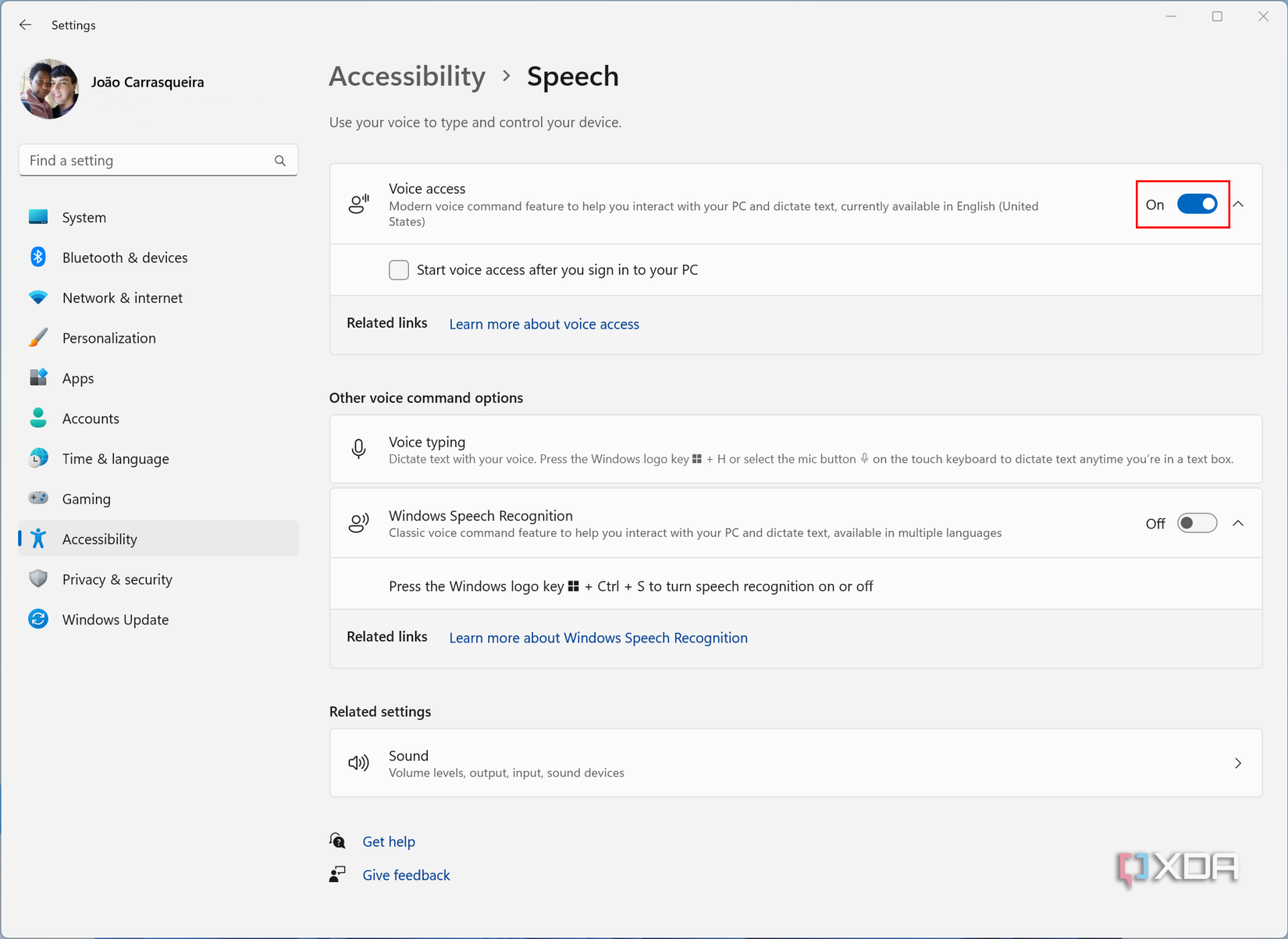Click the Gaming controller icon
The height and width of the screenshot is (939, 1288).
coord(38,498)
